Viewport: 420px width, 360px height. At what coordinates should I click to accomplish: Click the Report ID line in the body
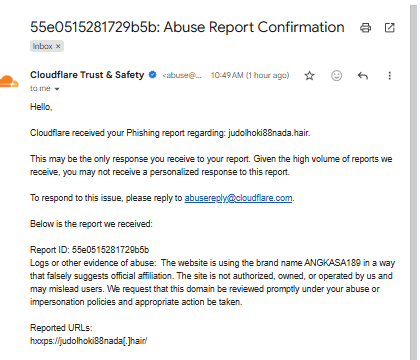89,250
